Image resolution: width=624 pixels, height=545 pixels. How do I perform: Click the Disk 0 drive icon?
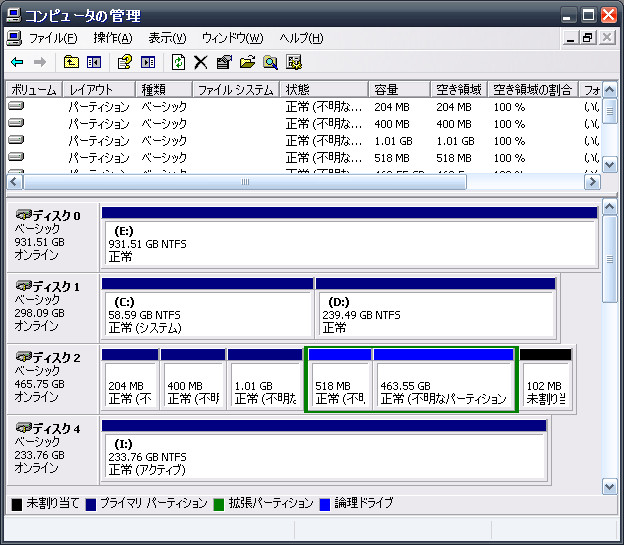[x=23, y=215]
